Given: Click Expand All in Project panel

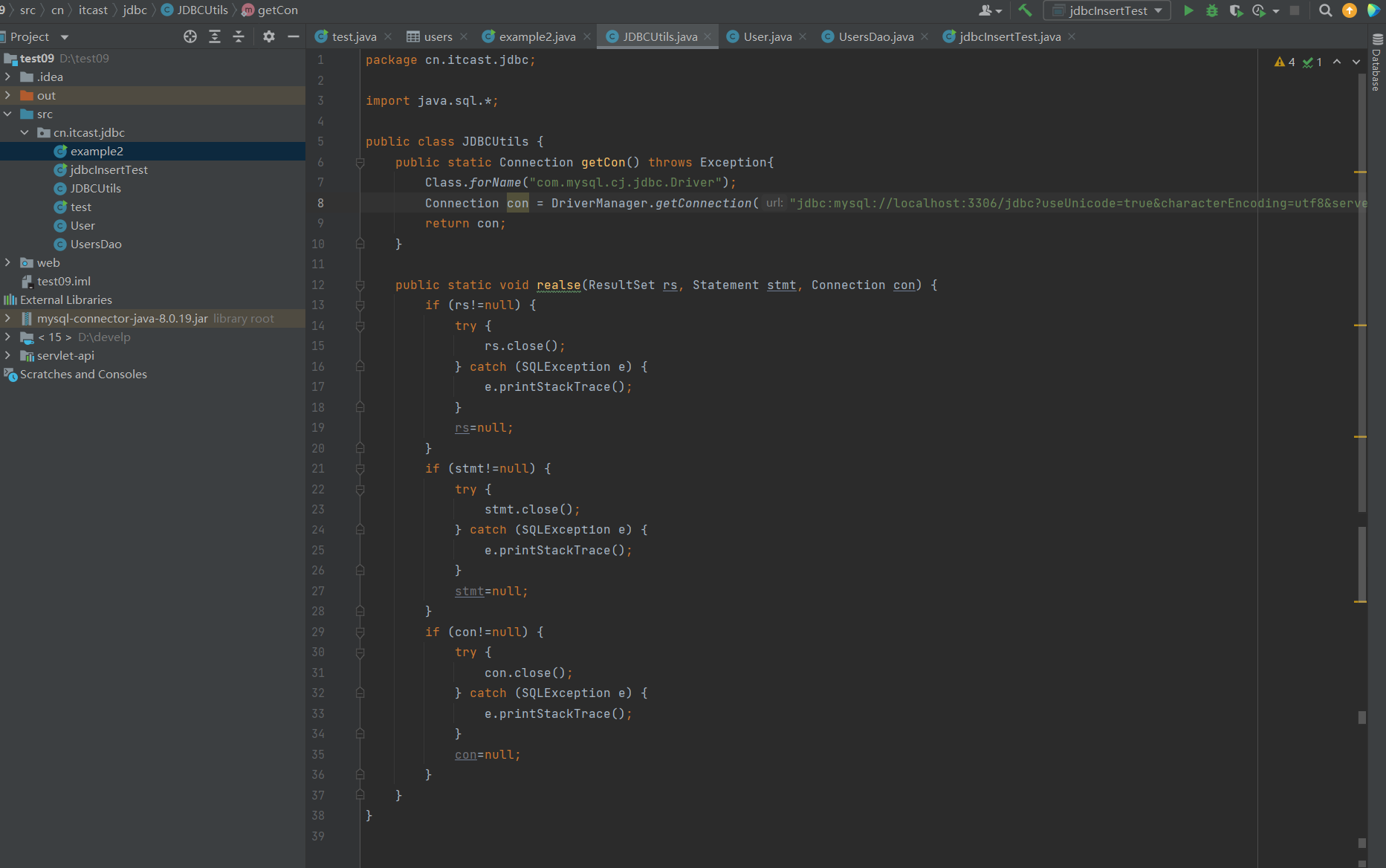Looking at the screenshot, I should [215, 36].
